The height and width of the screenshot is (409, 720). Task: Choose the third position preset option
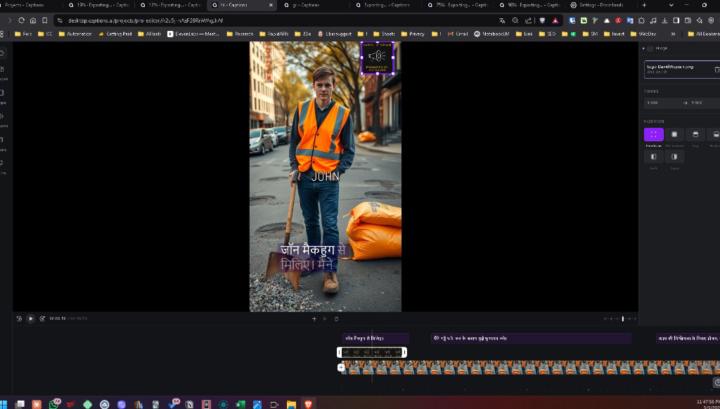695,134
